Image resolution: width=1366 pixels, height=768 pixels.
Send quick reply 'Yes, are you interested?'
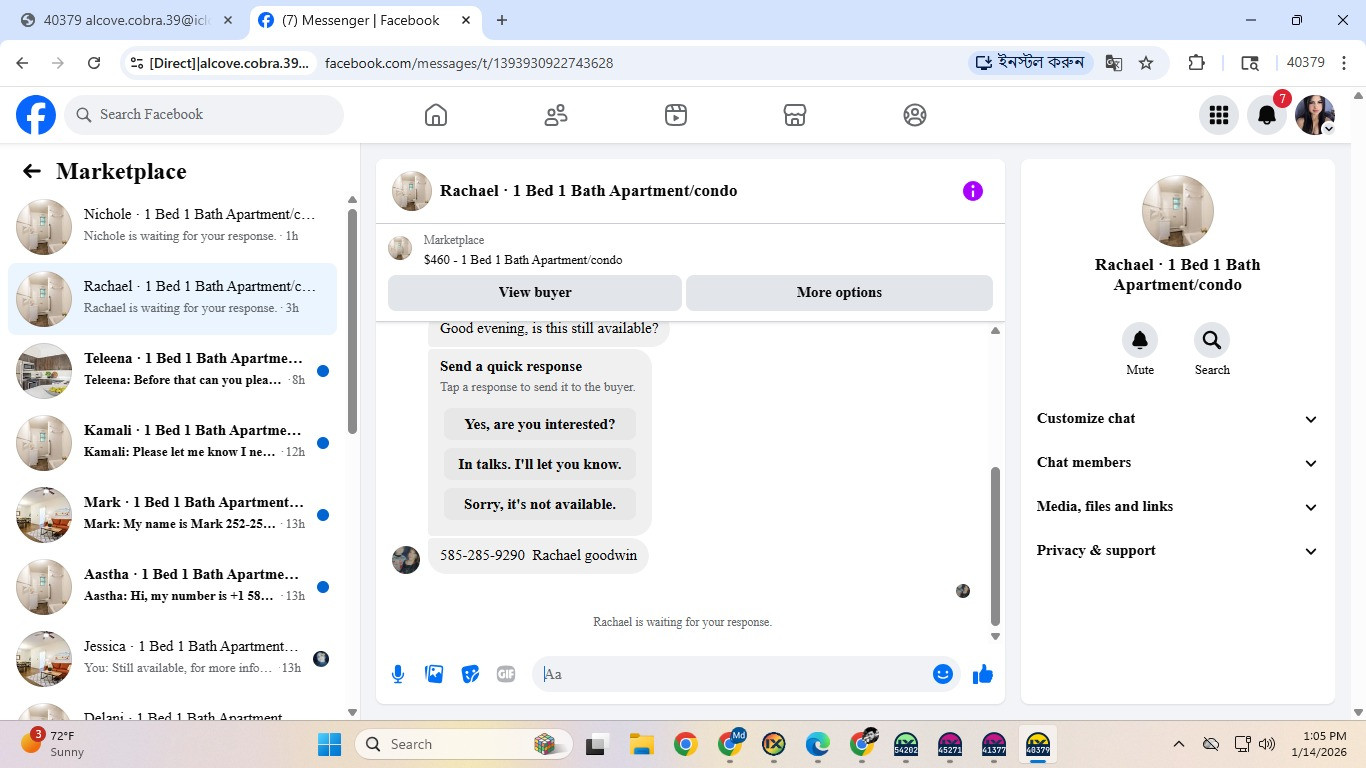click(540, 424)
